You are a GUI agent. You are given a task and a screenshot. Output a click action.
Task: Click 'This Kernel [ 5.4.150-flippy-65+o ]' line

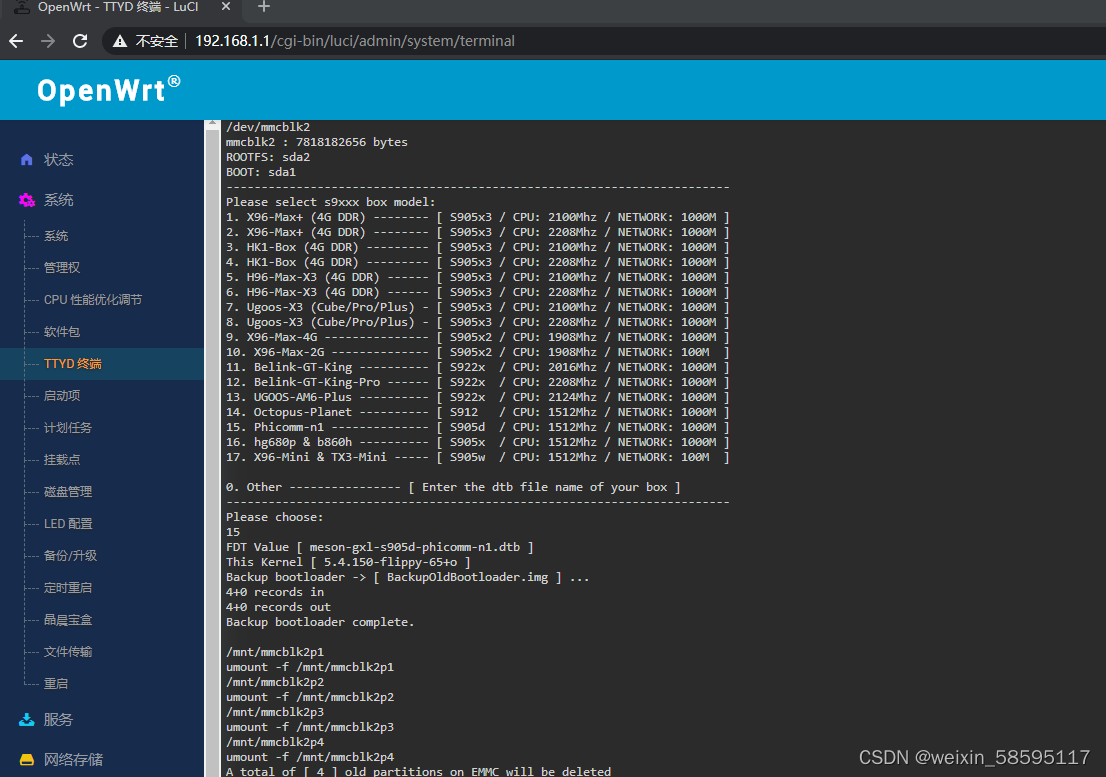[348, 562]
